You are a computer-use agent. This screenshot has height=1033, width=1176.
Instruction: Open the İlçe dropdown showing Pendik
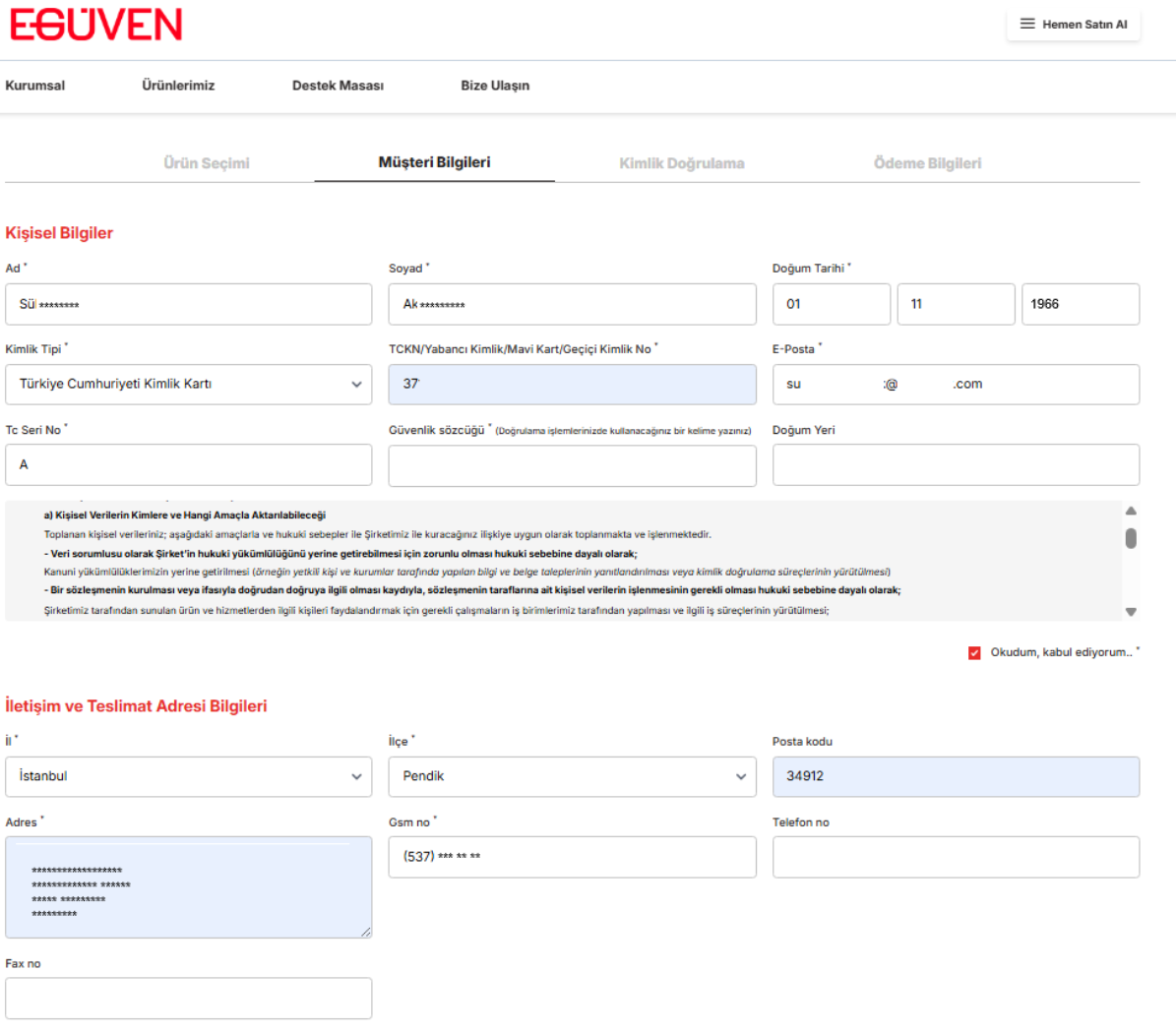pos(572,776)
